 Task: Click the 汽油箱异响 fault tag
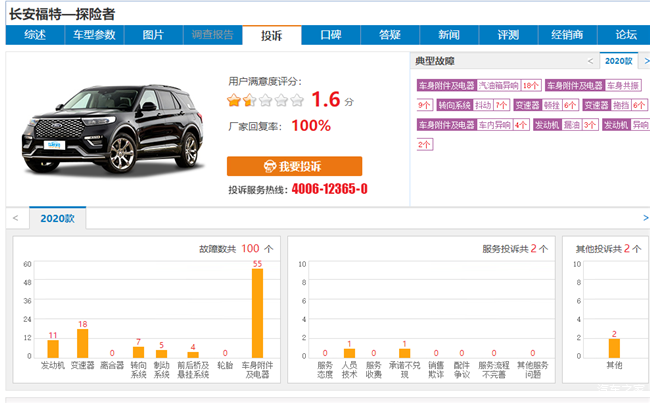pos(498,86)
